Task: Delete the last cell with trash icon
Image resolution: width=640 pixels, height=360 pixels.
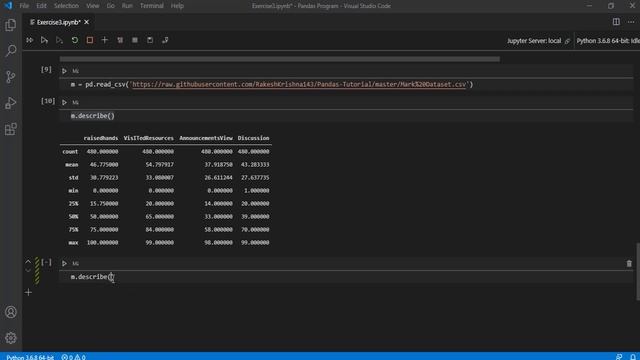Action: click(629, 264)
